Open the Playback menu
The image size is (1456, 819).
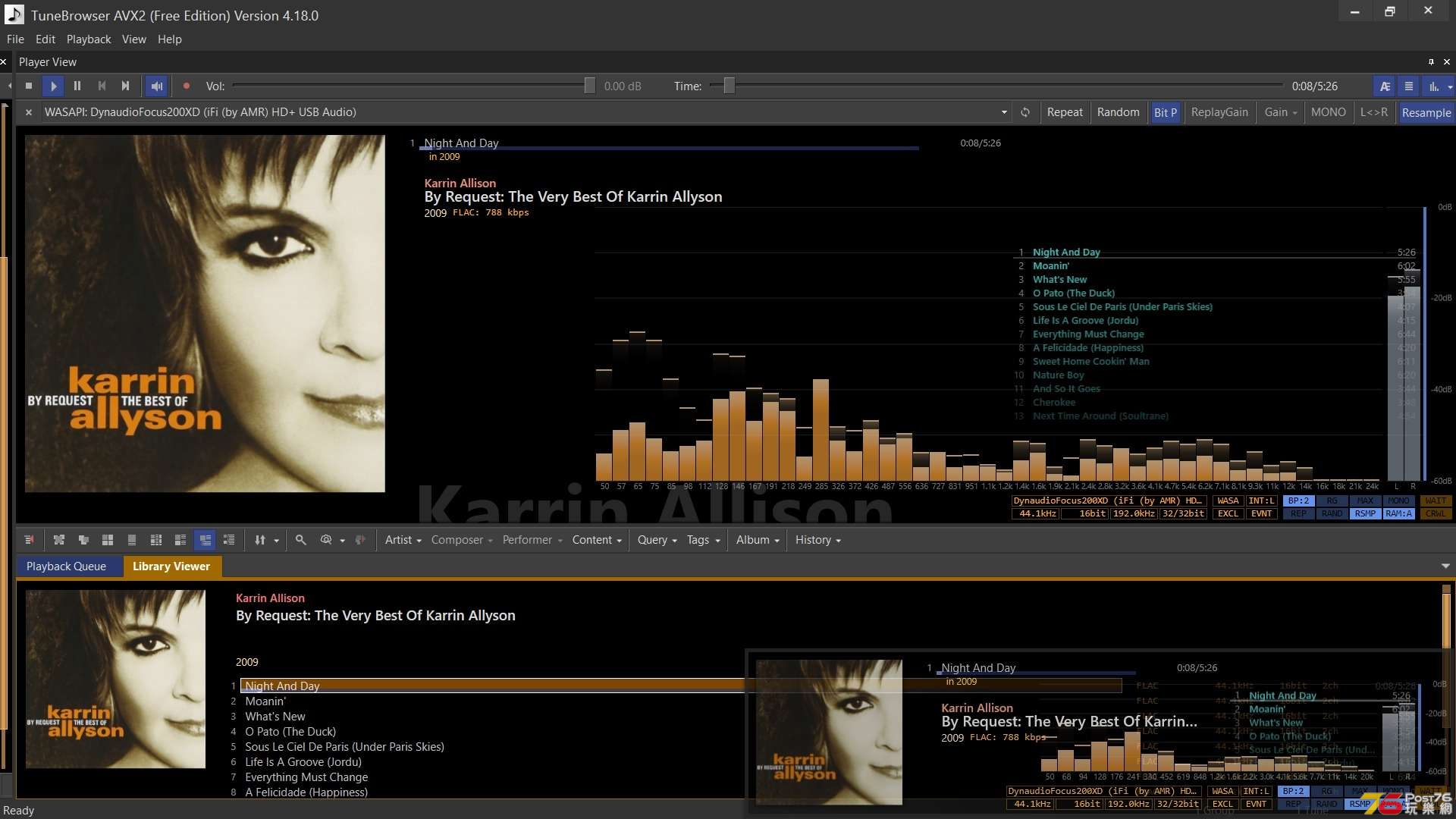(x=89, y=39)
